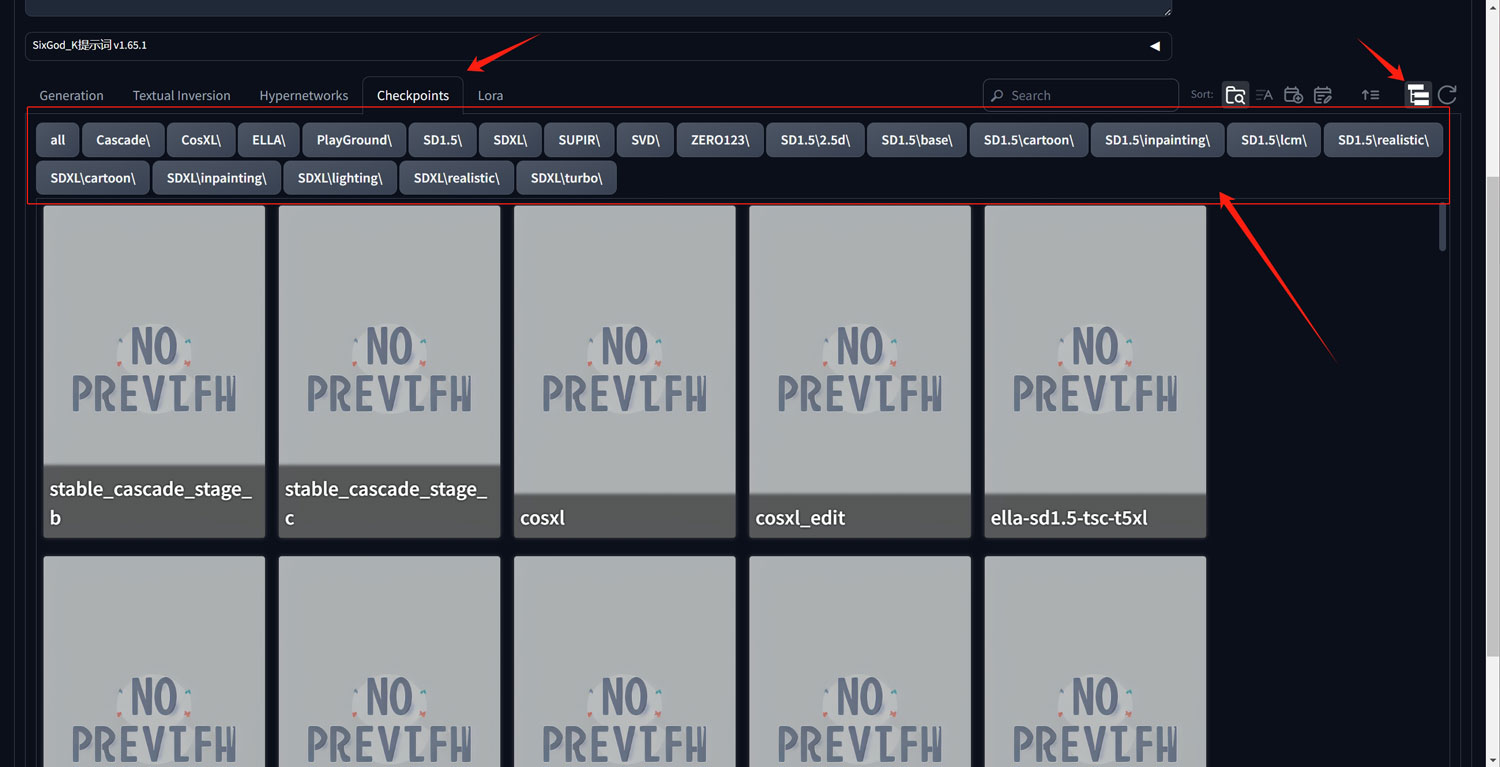Viewport: 1500px width, 767px height.
Task: Toggle the directory tree view icon
Action: tap(1417, 95)
